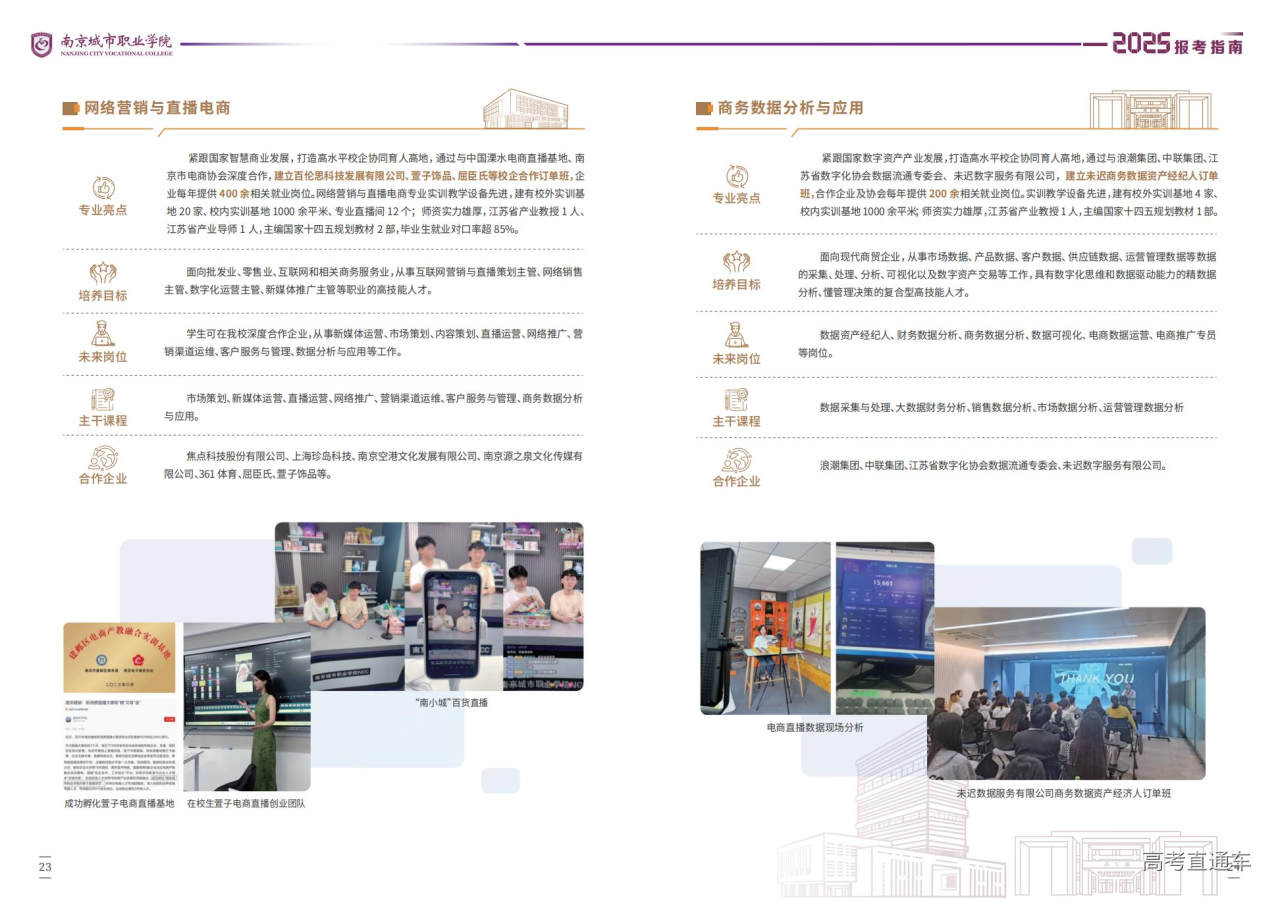The width and height of the screenshot is (1280, 901).
Task: Select the 网络营销与直播电商 section heading
Action: point(157,108)
